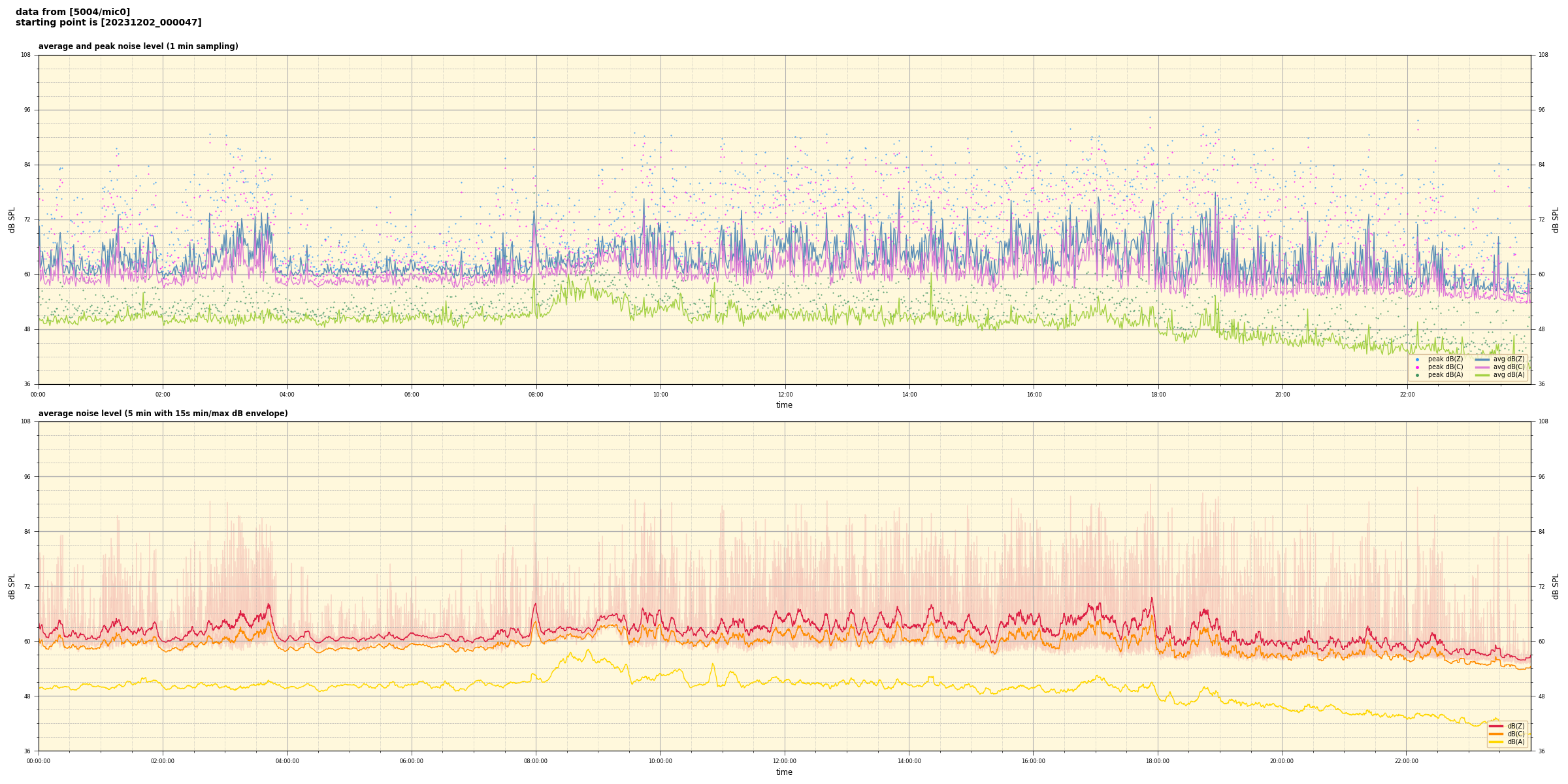Screen dimensions: 1568x784
Task: Click the 'average noise level (5 min...)' chart title
Action: (163, 414)
